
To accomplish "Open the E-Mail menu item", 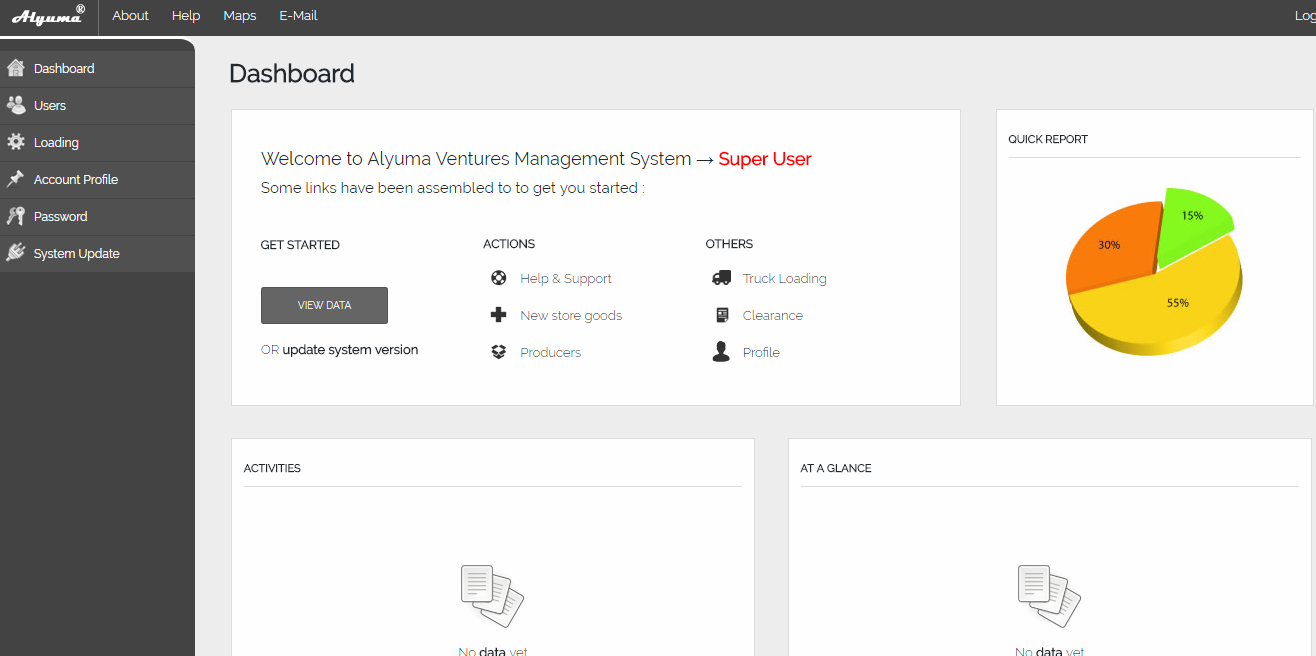I will coord(298,16).
